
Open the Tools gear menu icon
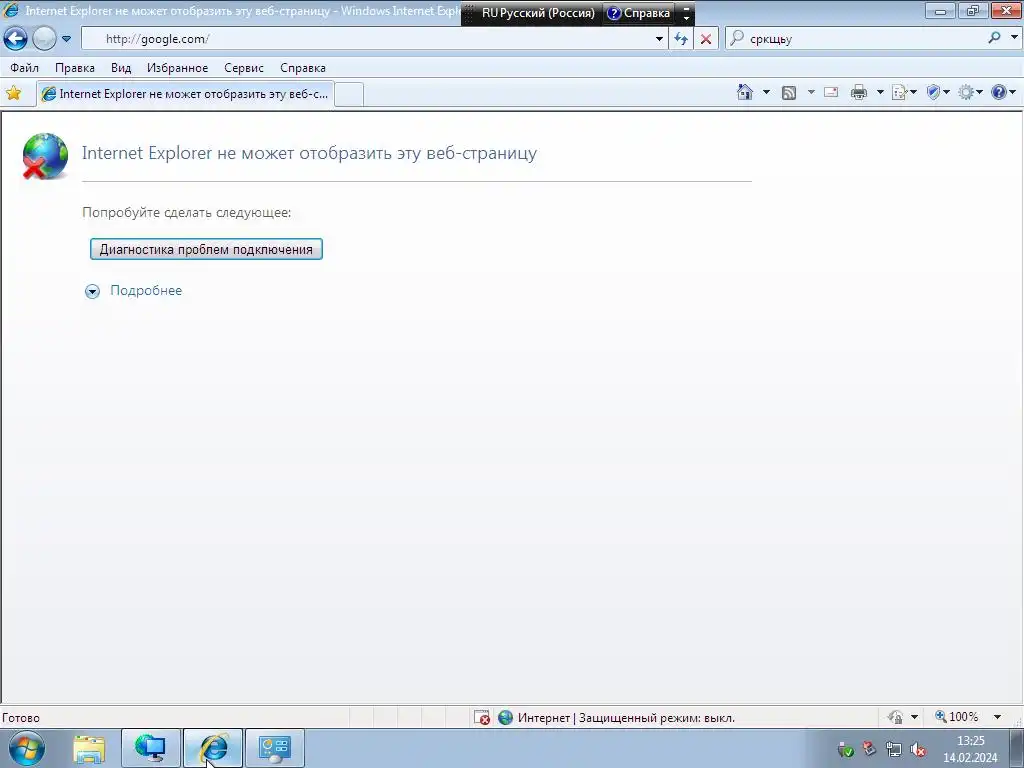[970, 92]
